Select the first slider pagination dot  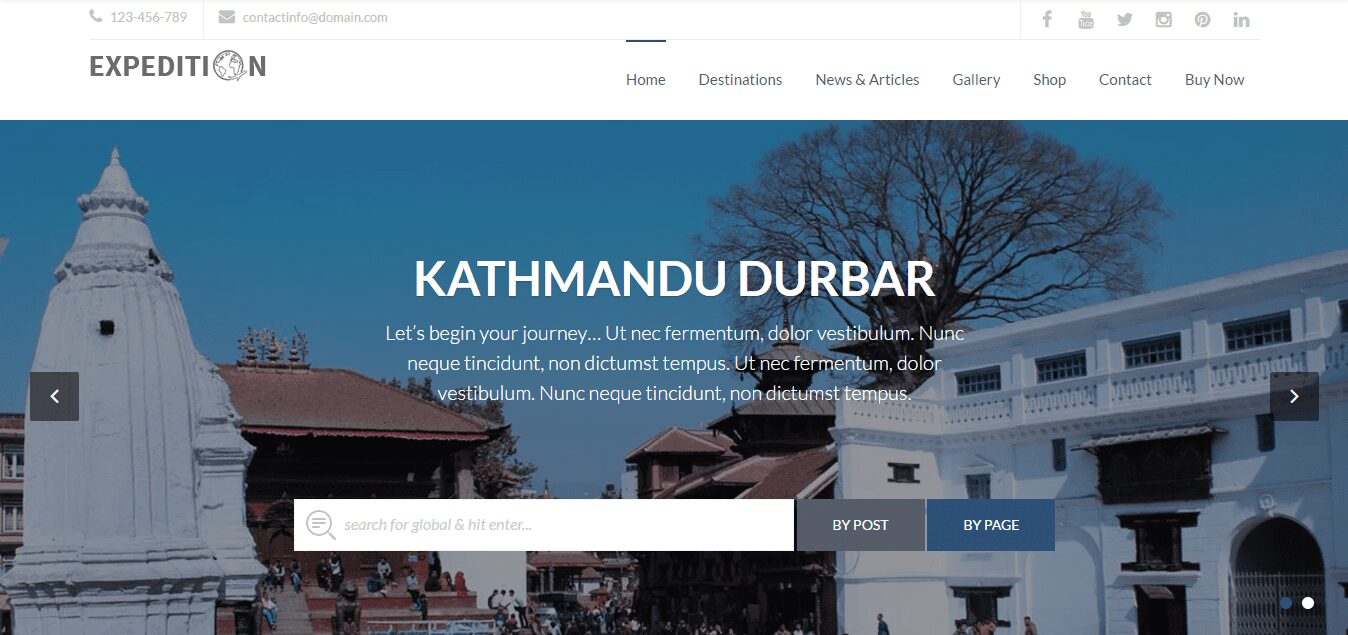[1286, 603]
